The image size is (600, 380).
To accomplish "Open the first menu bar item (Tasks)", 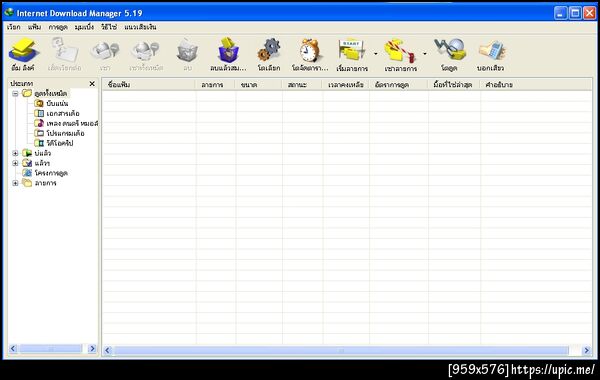I will (13, 27).
